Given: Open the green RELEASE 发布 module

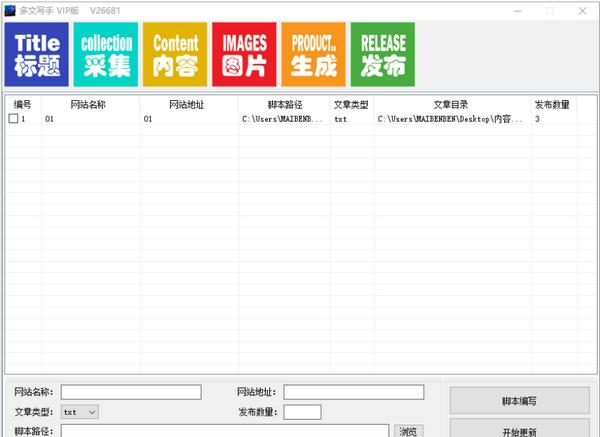Looking at the screenshot, I should (x=383, y=54).
